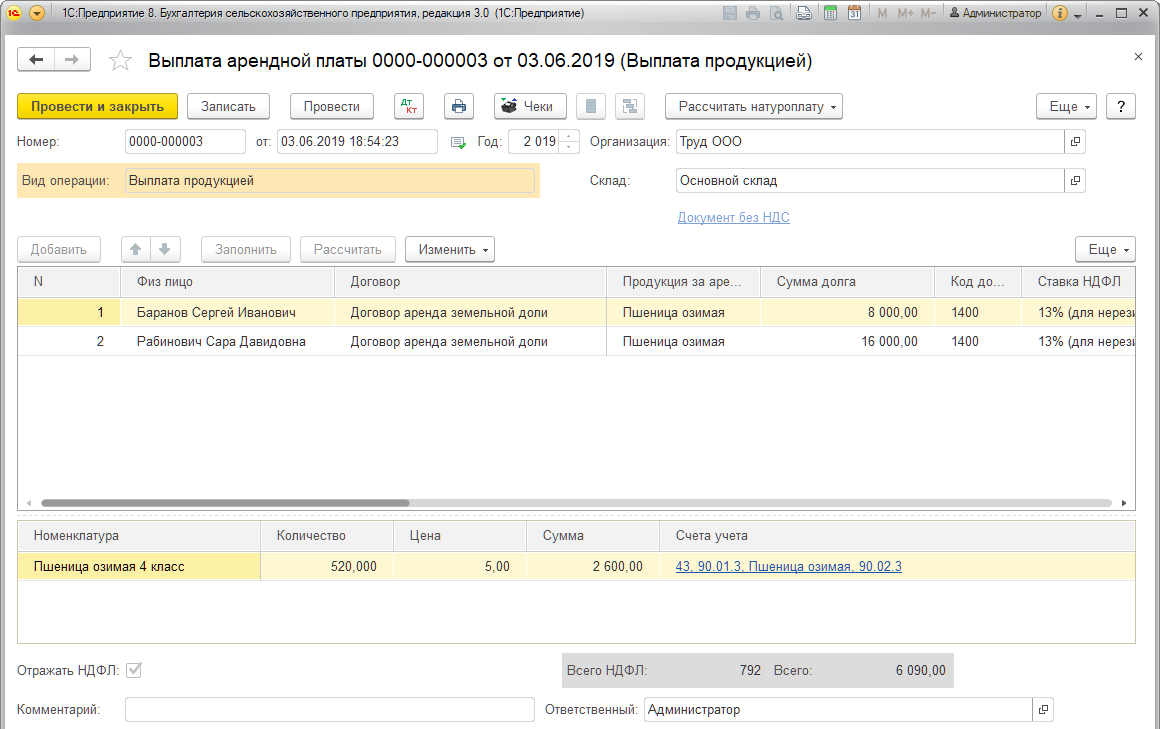Click the Количество cell 520,000
This screenshot has width=1160, height=729.
tap(327, 566)
